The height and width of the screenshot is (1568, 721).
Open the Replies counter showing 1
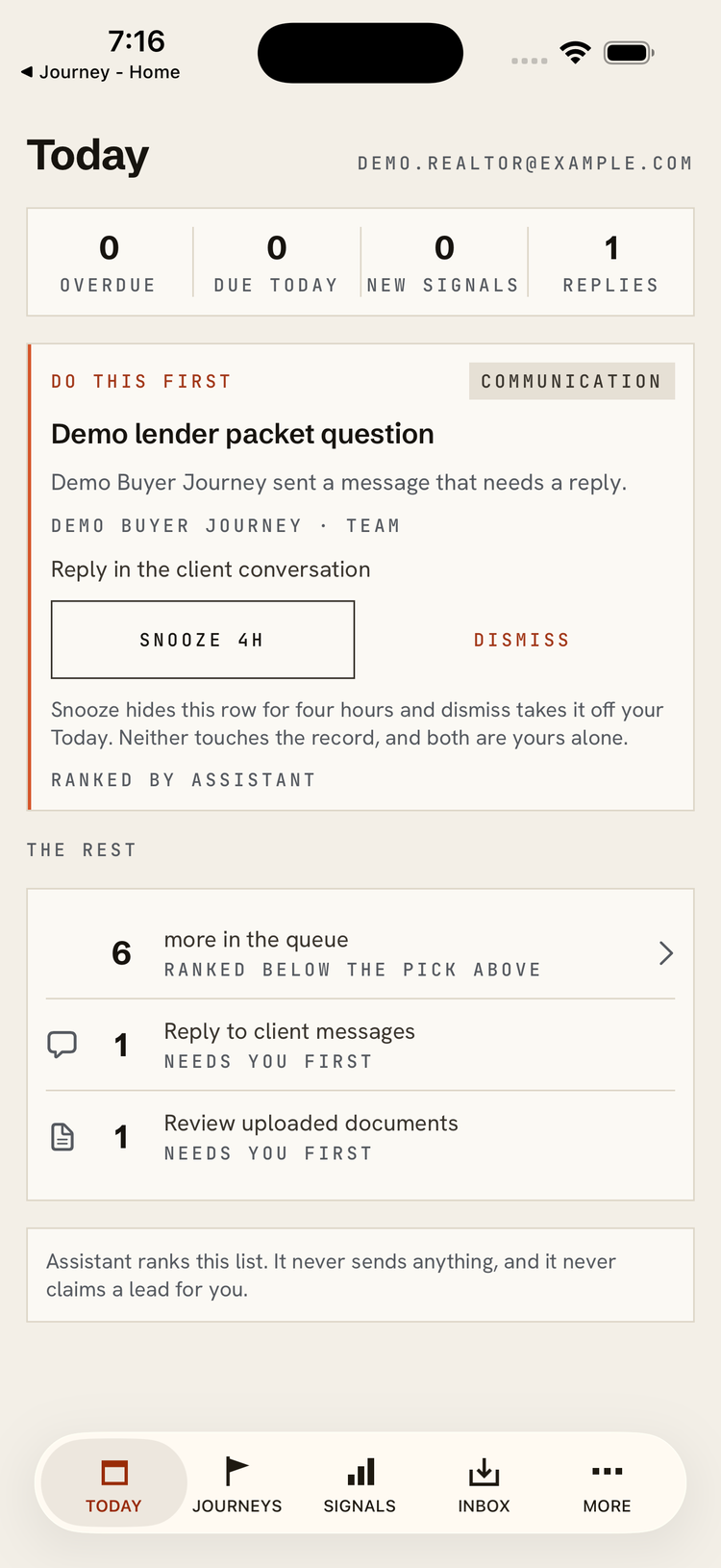[x=611, y=262]
